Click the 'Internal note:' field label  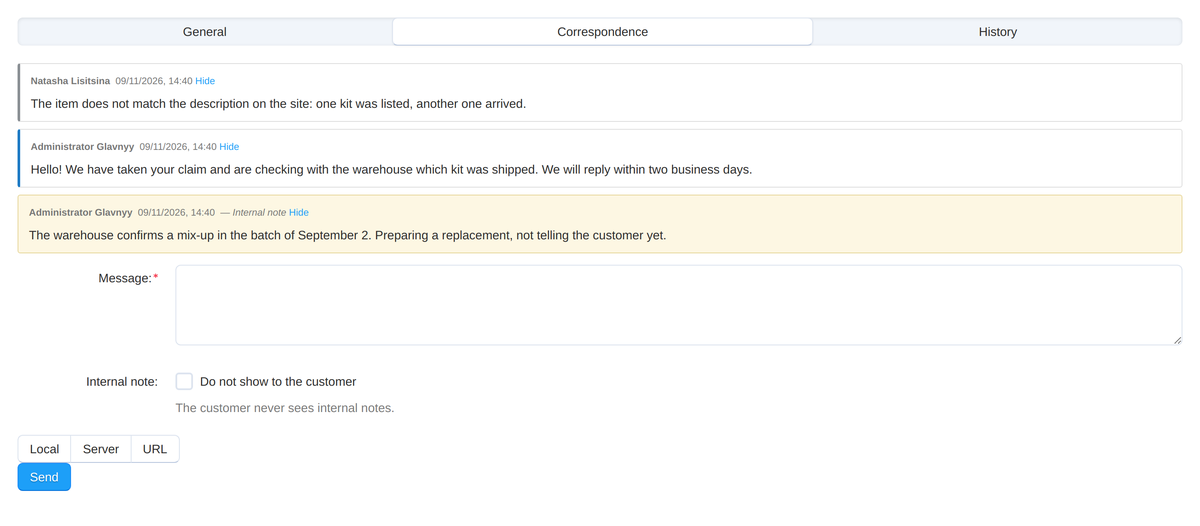(122, 382)
